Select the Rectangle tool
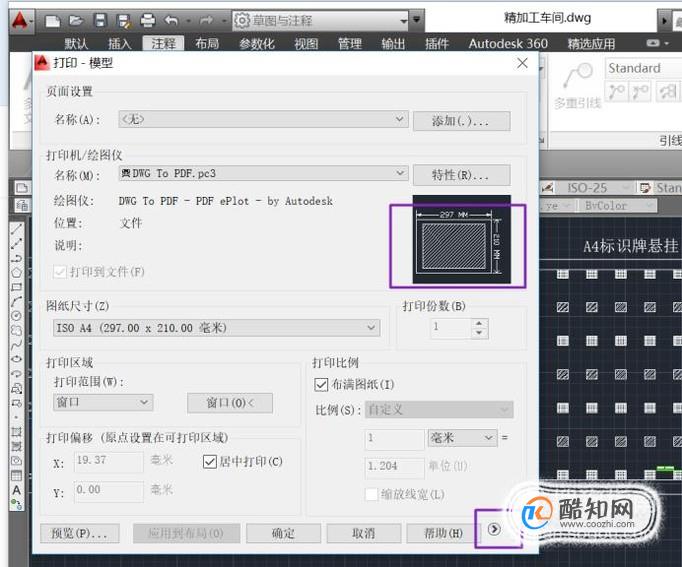 click(16, 287)
